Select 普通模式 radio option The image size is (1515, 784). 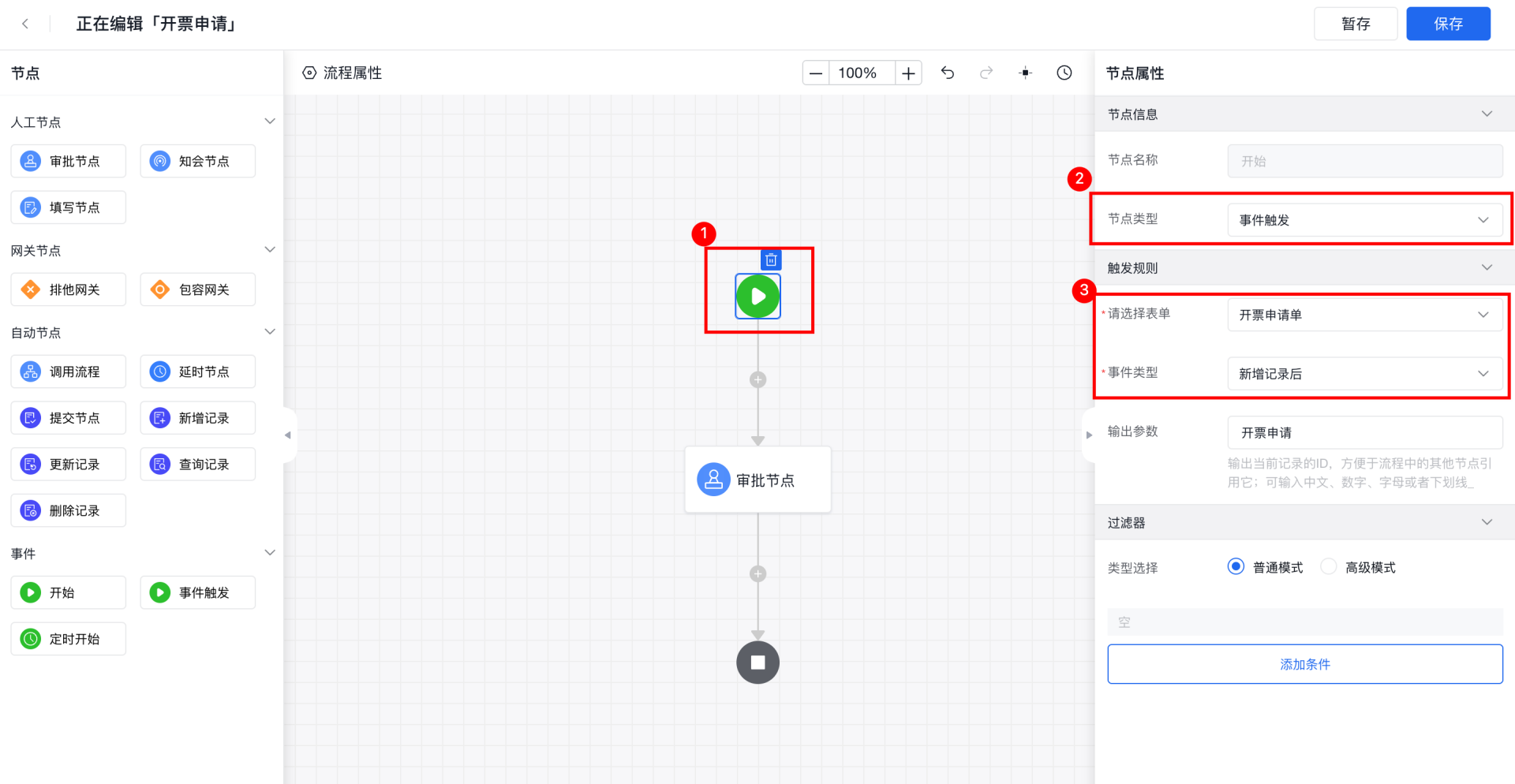coord(1236,567)
